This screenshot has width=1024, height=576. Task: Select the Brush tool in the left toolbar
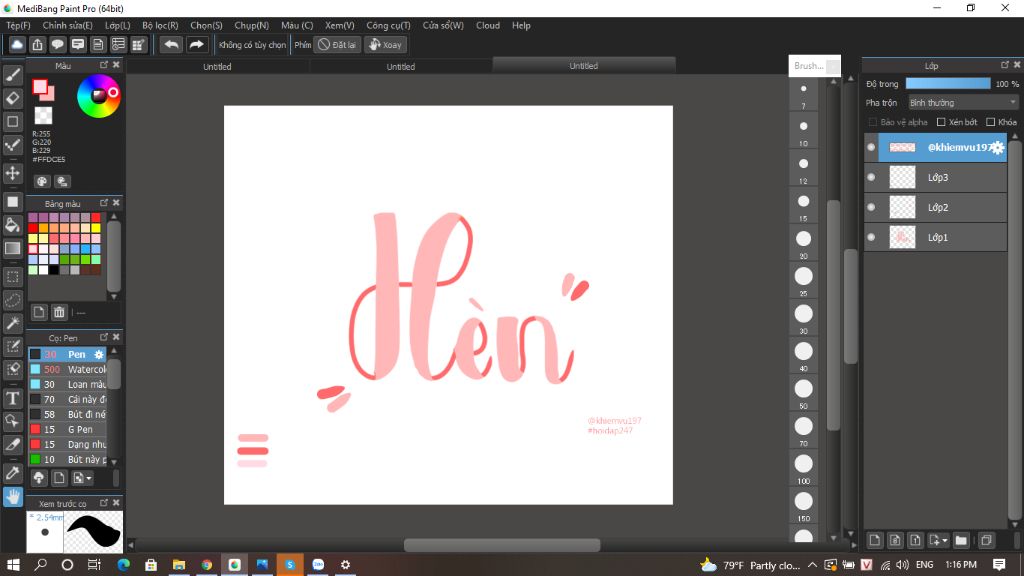tap(12, 76)
